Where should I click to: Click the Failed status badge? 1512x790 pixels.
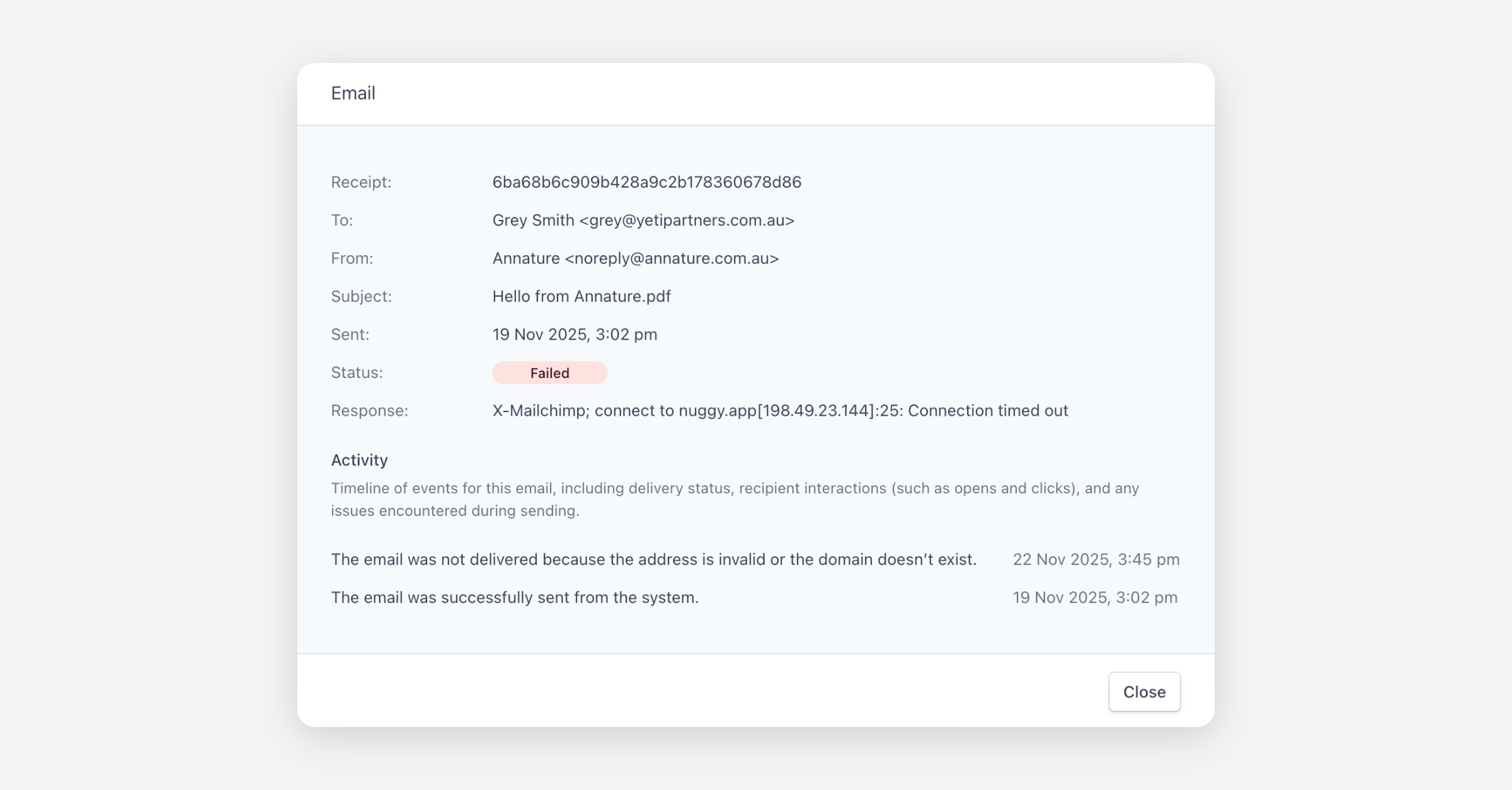pyautogui.click(x=549, y=373)
